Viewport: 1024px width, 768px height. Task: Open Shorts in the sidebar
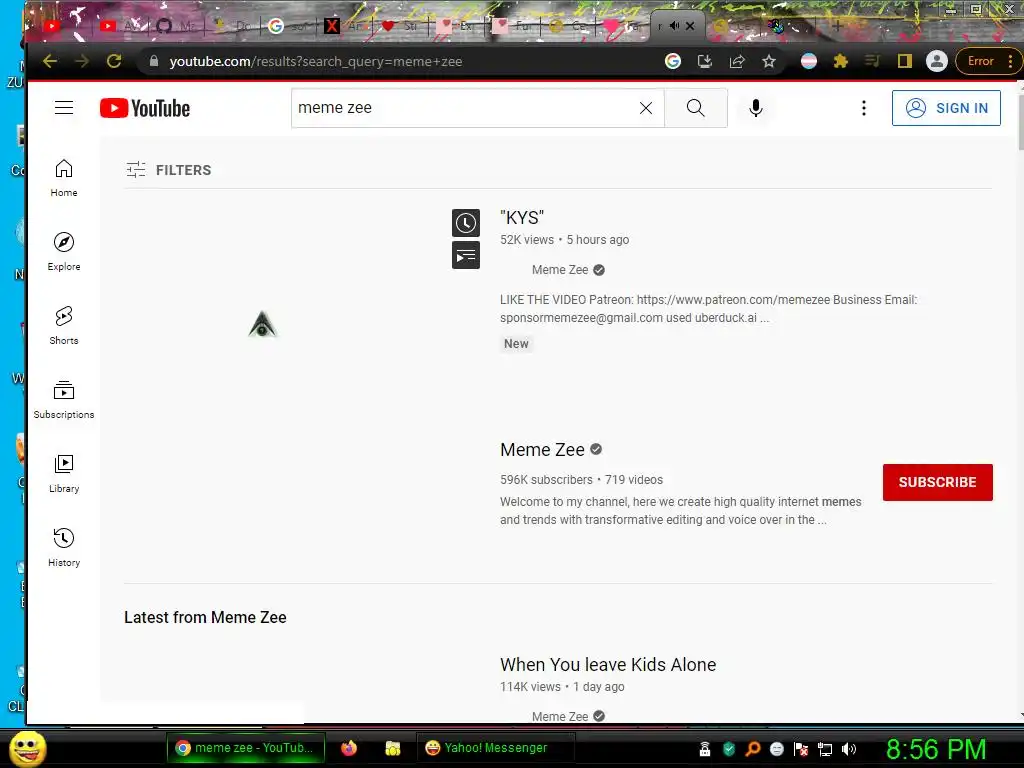pyautogui.click(x=64, y=325)
